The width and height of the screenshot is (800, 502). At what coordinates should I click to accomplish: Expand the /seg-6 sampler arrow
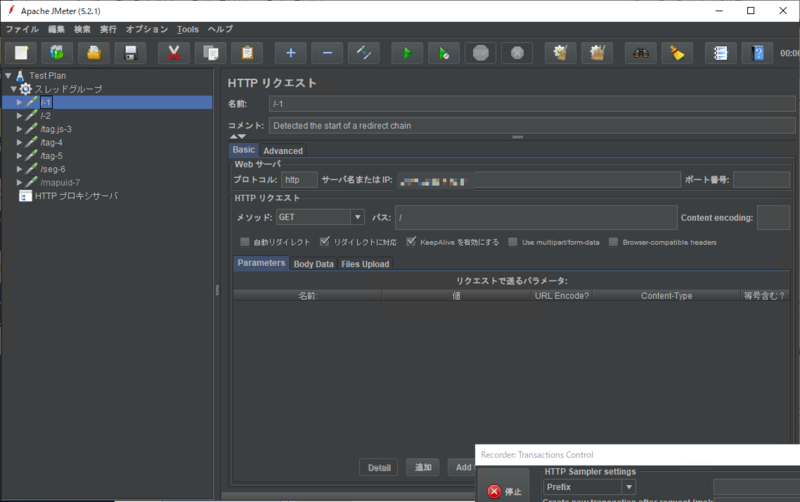point(19,169)
